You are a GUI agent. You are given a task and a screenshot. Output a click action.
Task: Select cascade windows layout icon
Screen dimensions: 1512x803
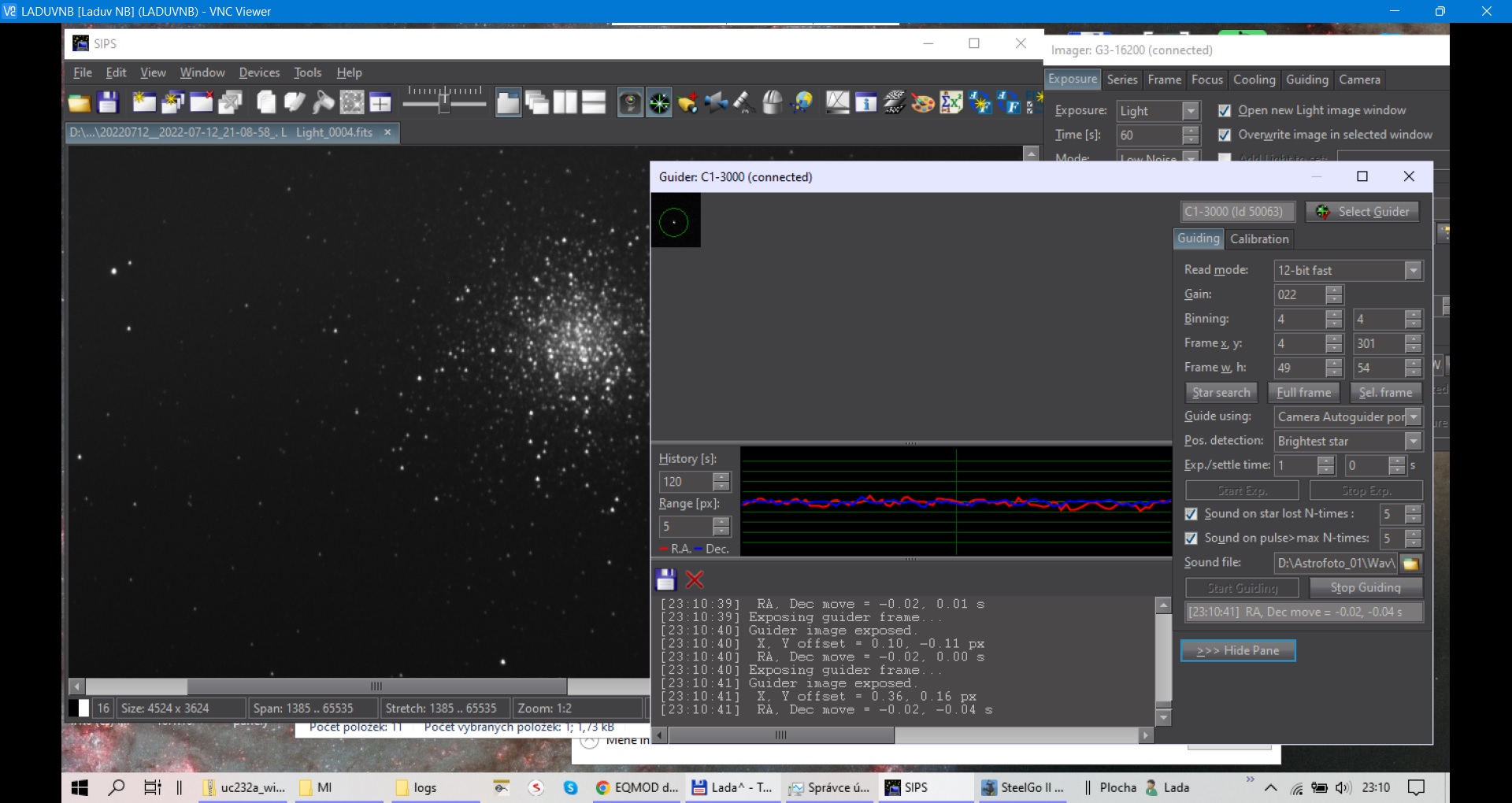pos(537,102)
